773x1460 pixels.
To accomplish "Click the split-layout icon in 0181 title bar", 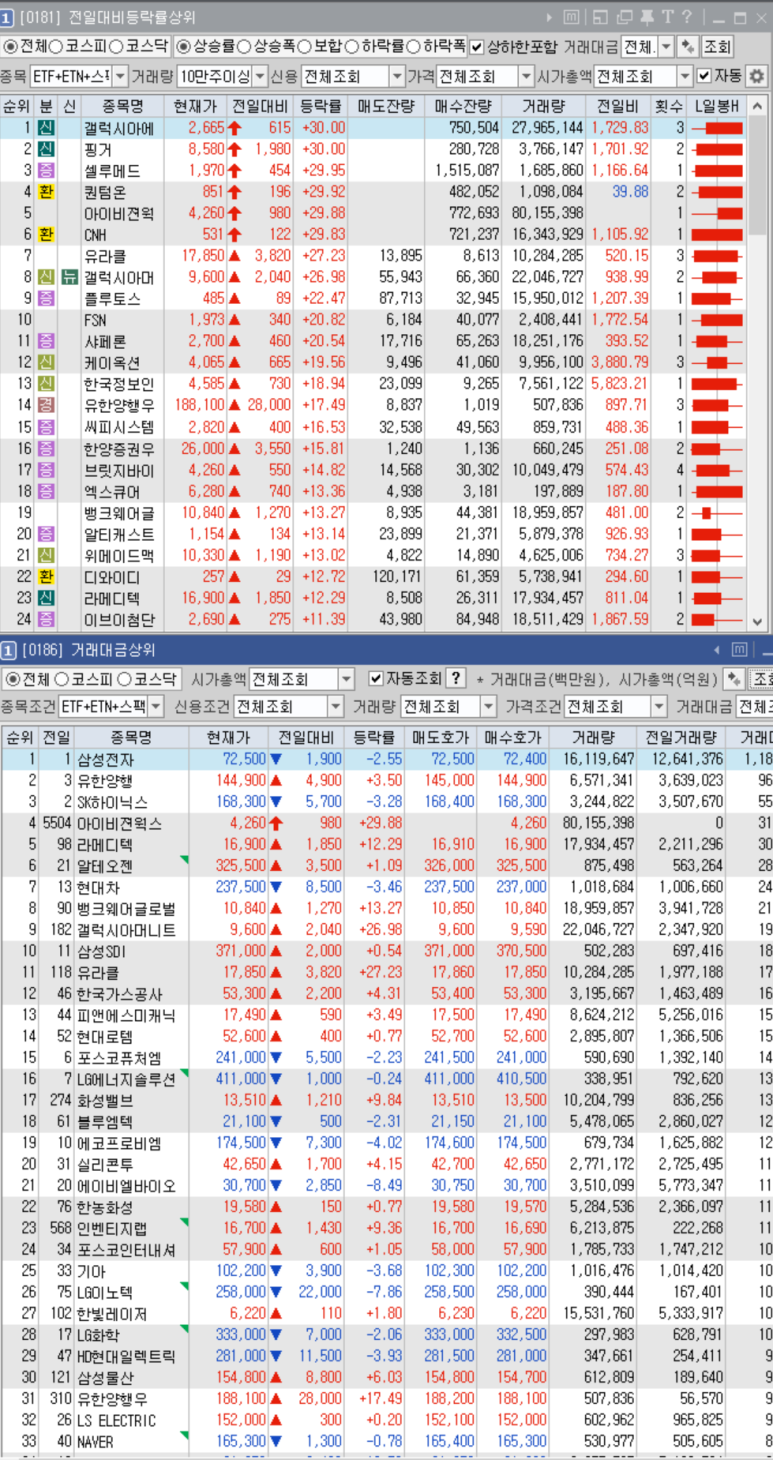I will click(600, 17).
